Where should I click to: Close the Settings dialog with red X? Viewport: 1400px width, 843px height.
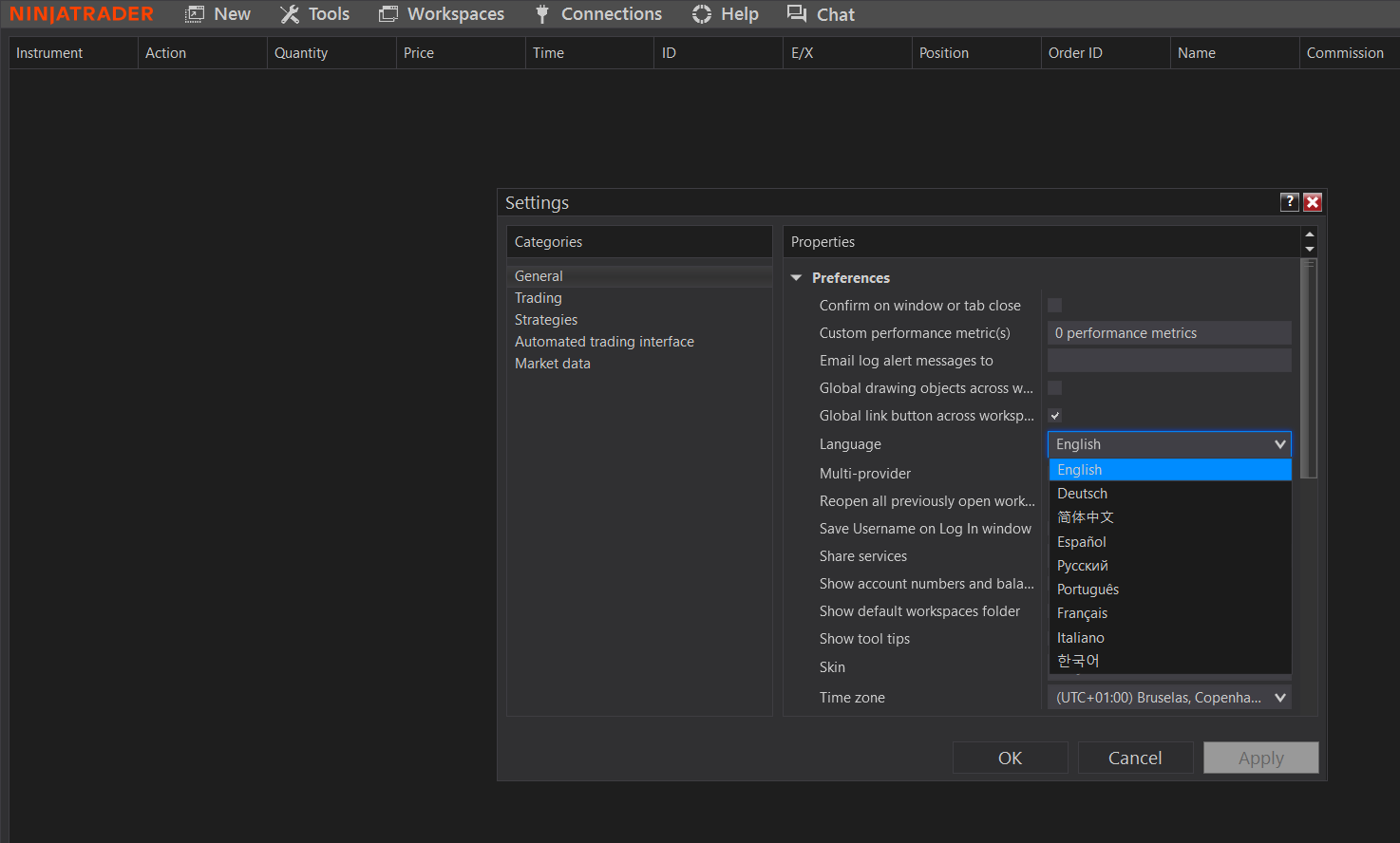coord(1313,201)
